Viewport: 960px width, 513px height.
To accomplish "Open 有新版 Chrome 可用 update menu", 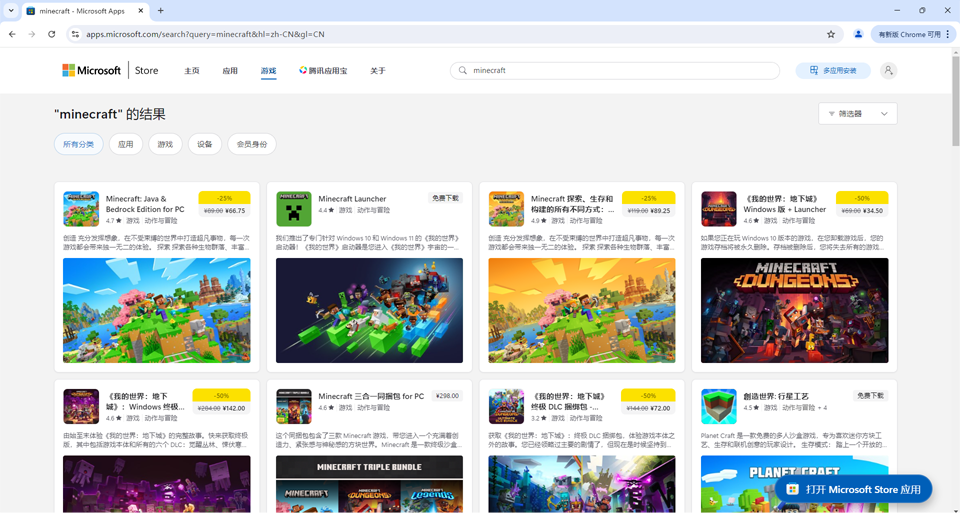I will click(x=913, y=34).
